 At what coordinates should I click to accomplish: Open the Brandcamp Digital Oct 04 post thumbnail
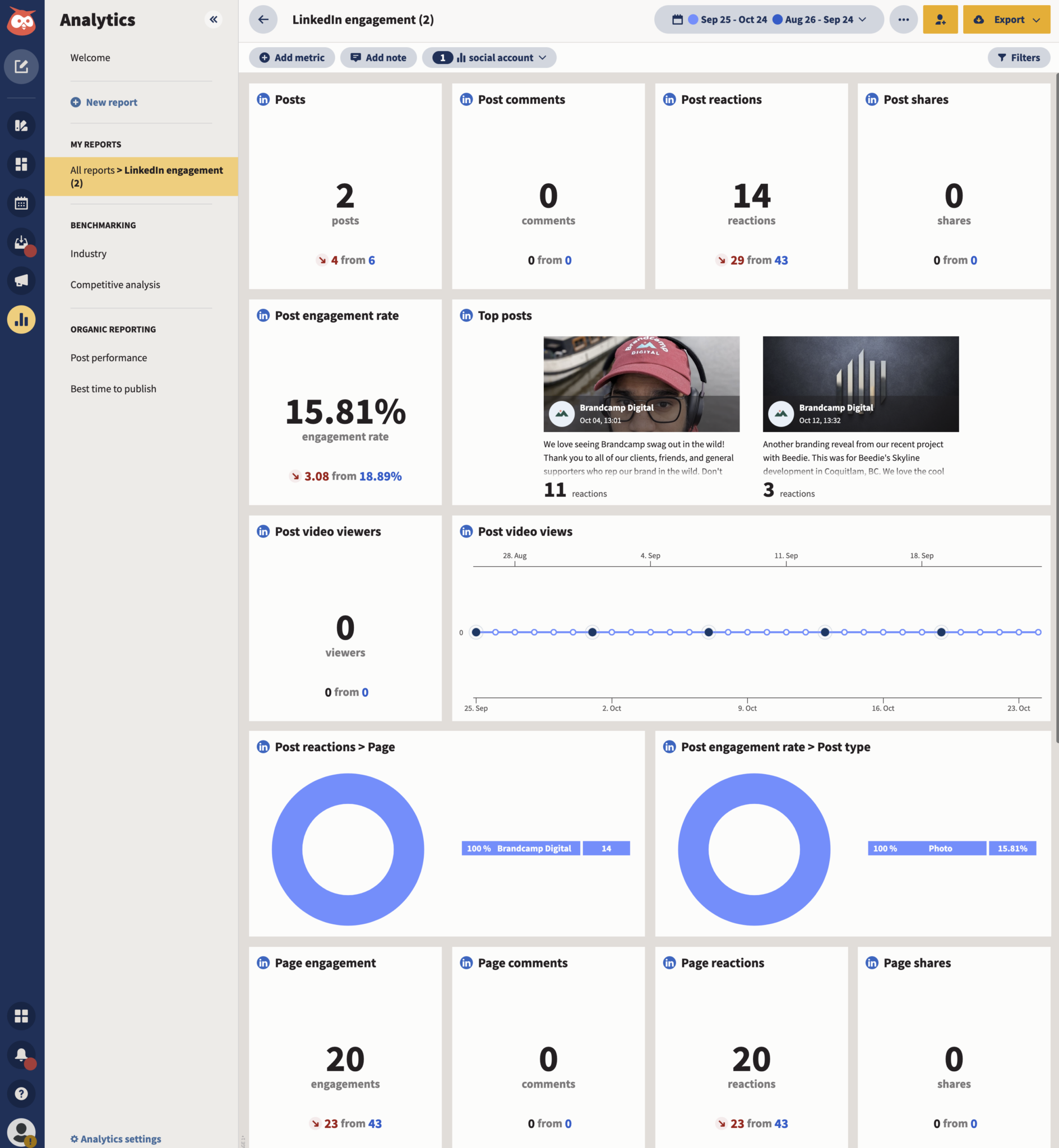pyautogui.click(x=641, y=383)
